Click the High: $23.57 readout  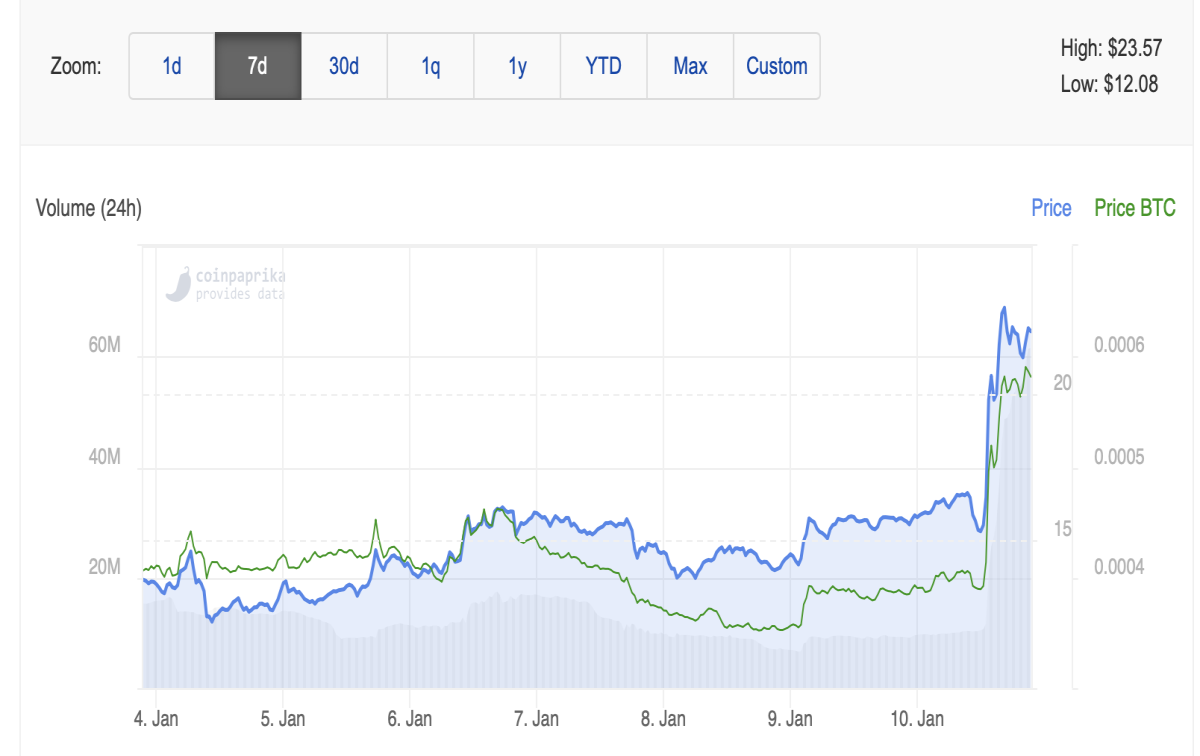point(1111,47)
